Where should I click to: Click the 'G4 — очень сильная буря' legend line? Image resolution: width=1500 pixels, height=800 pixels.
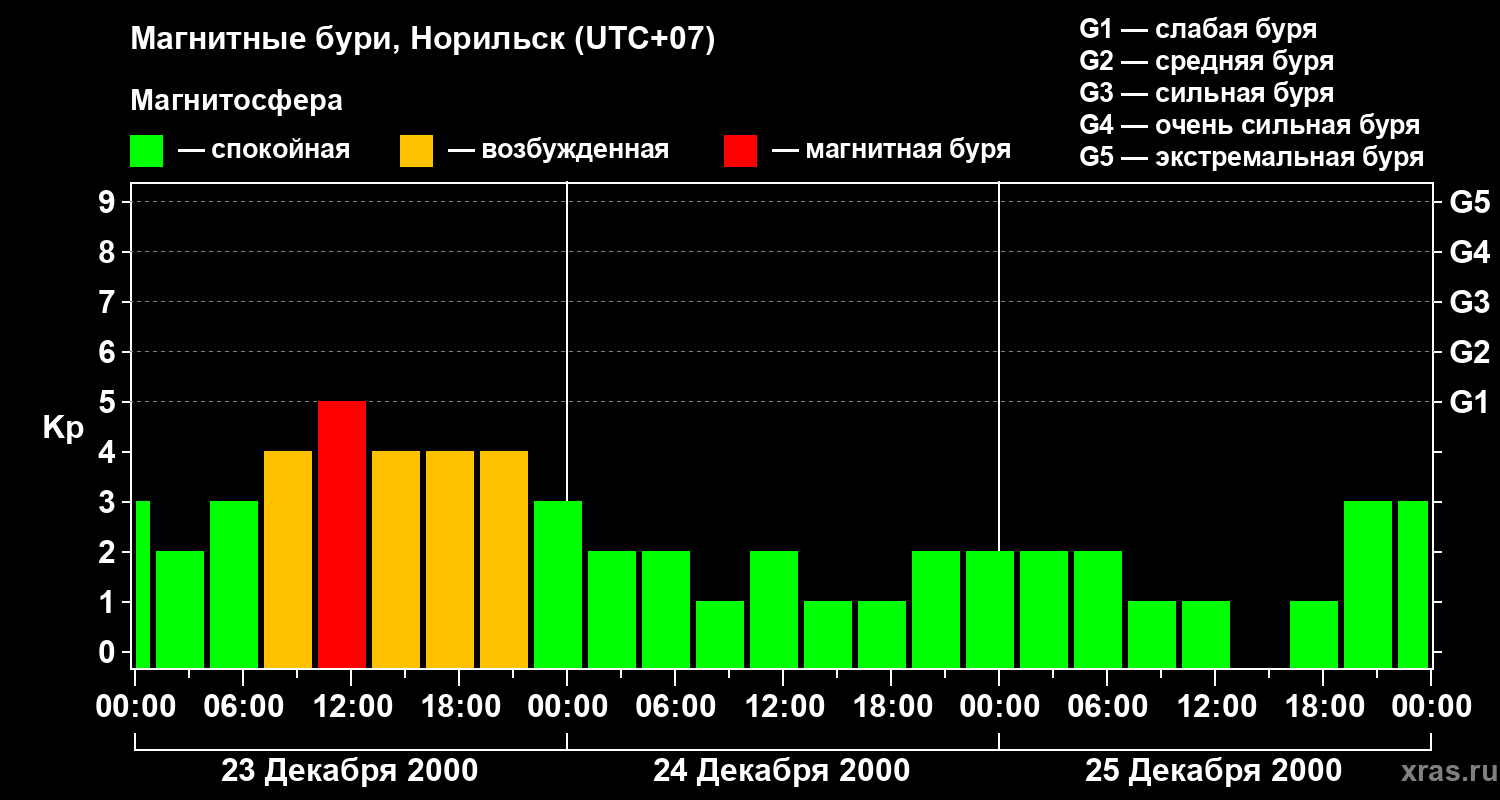point(1250,125)
